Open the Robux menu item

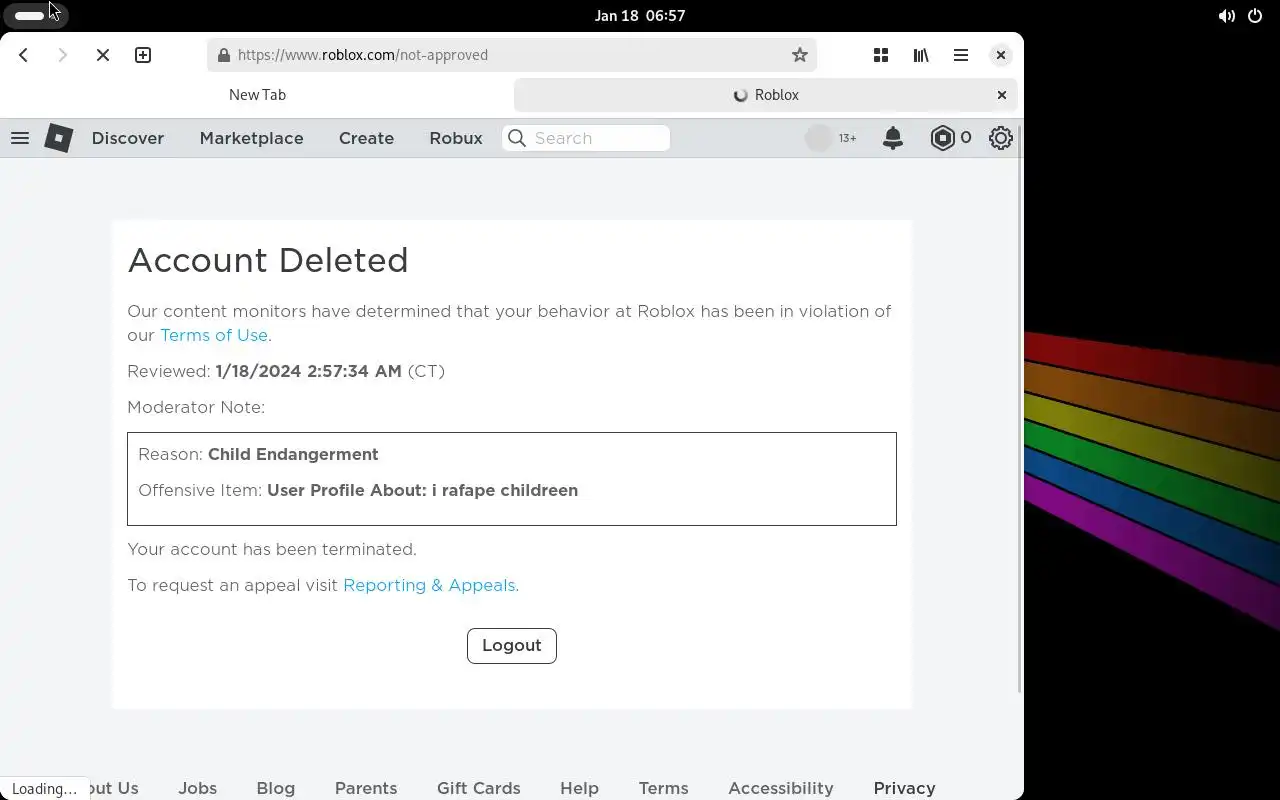click(x=456, y=138)
